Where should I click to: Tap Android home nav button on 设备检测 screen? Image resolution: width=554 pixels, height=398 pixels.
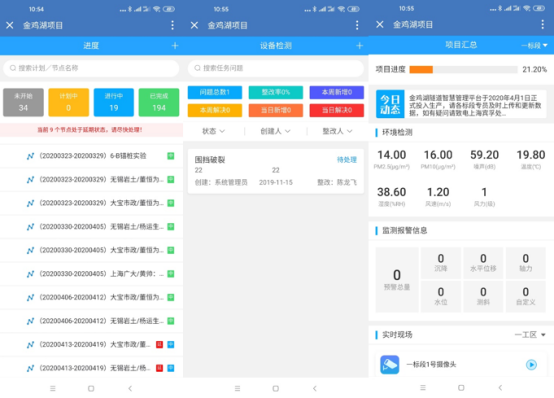coord(276,388)
